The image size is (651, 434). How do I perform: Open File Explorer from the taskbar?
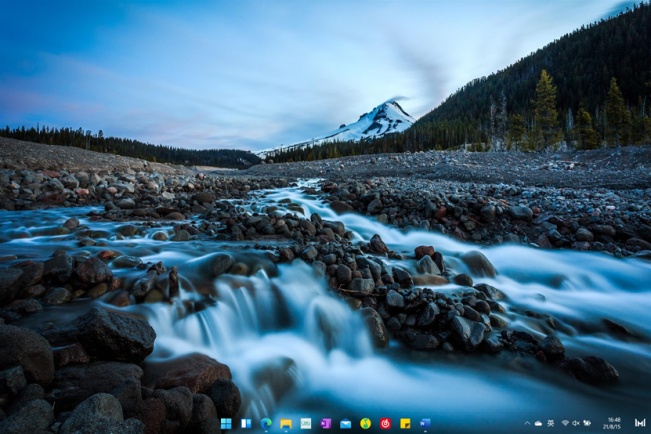point(286,423)
